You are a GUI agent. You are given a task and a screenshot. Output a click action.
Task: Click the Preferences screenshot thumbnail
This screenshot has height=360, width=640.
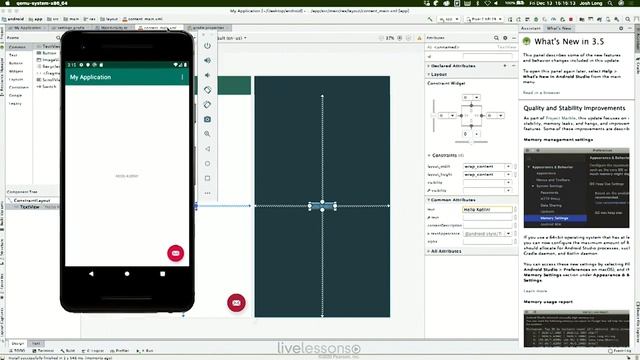pyautogui.click(x=576, y=188)
